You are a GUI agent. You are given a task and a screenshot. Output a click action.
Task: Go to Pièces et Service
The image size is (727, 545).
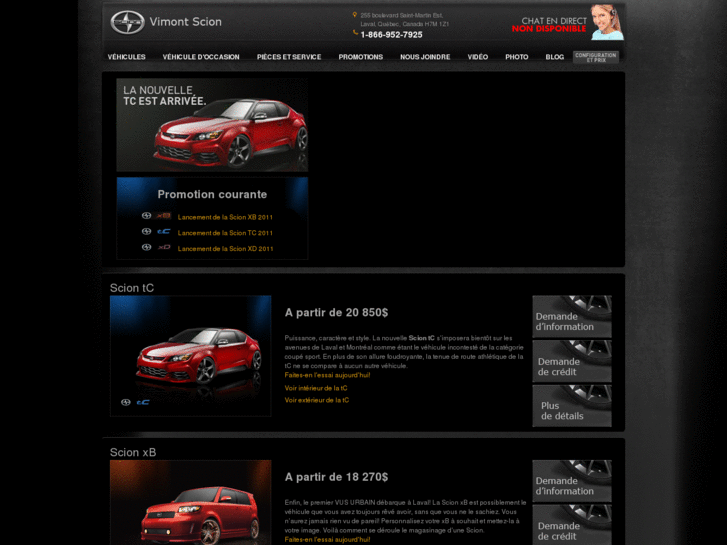[x=289, y=57]
